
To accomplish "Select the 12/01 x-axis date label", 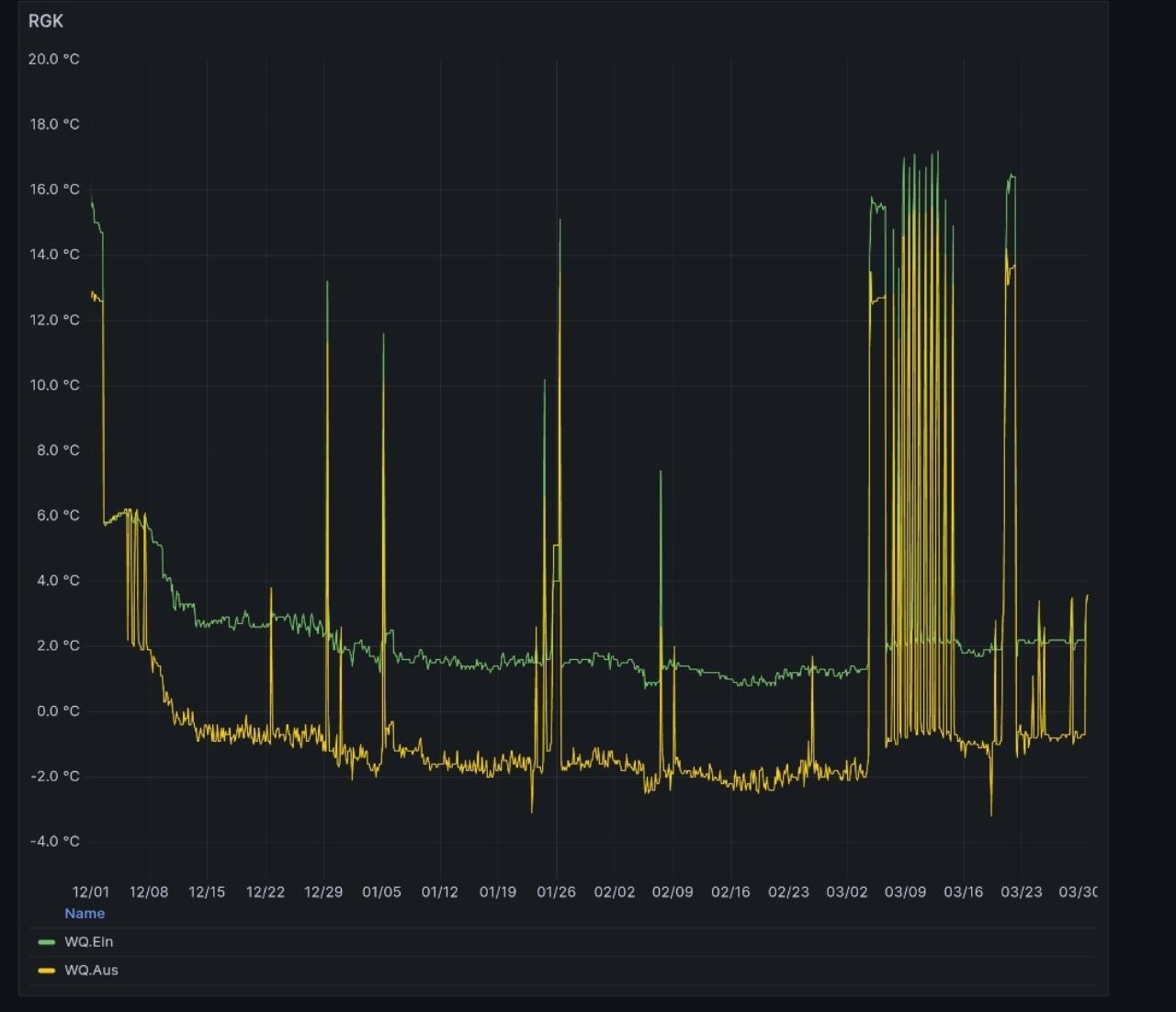I will (91, 893).
